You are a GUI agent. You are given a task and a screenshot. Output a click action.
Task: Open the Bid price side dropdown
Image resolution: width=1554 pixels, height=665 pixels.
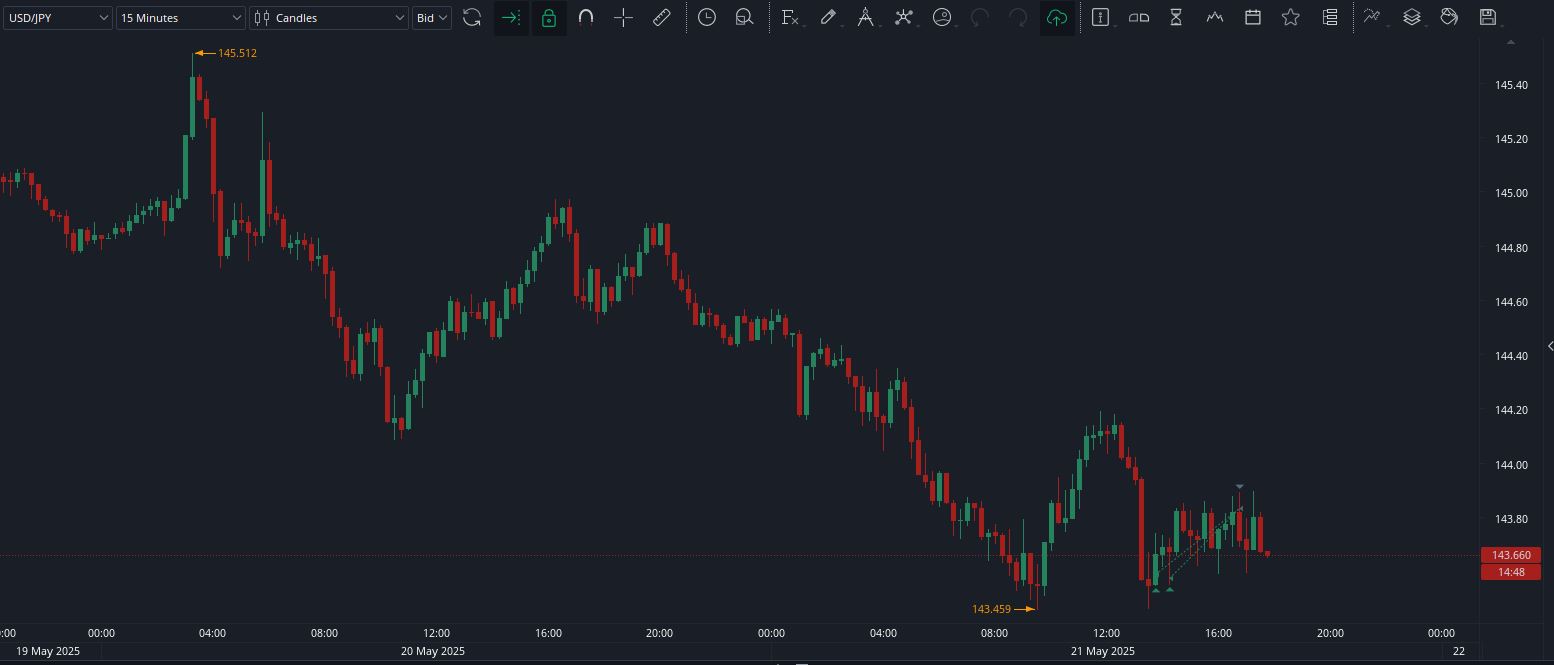click(x=432, y=18)
